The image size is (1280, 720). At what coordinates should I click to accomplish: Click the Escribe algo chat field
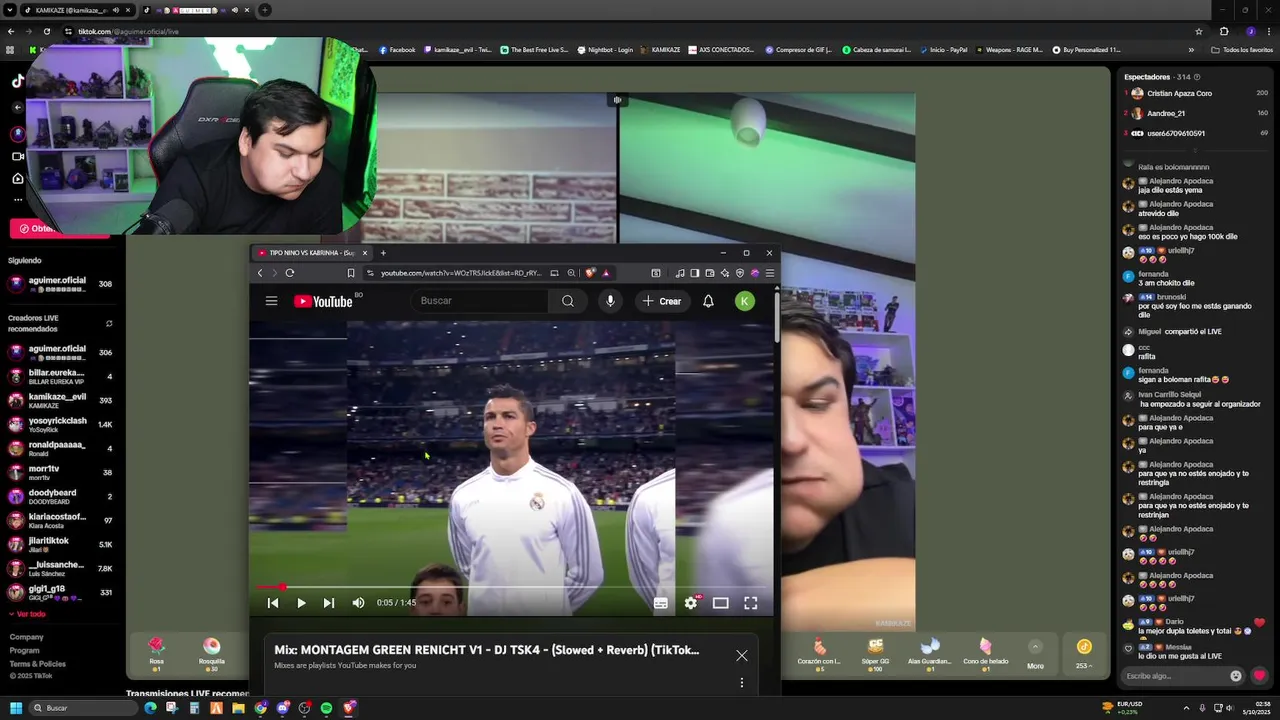click(1172, 676)
